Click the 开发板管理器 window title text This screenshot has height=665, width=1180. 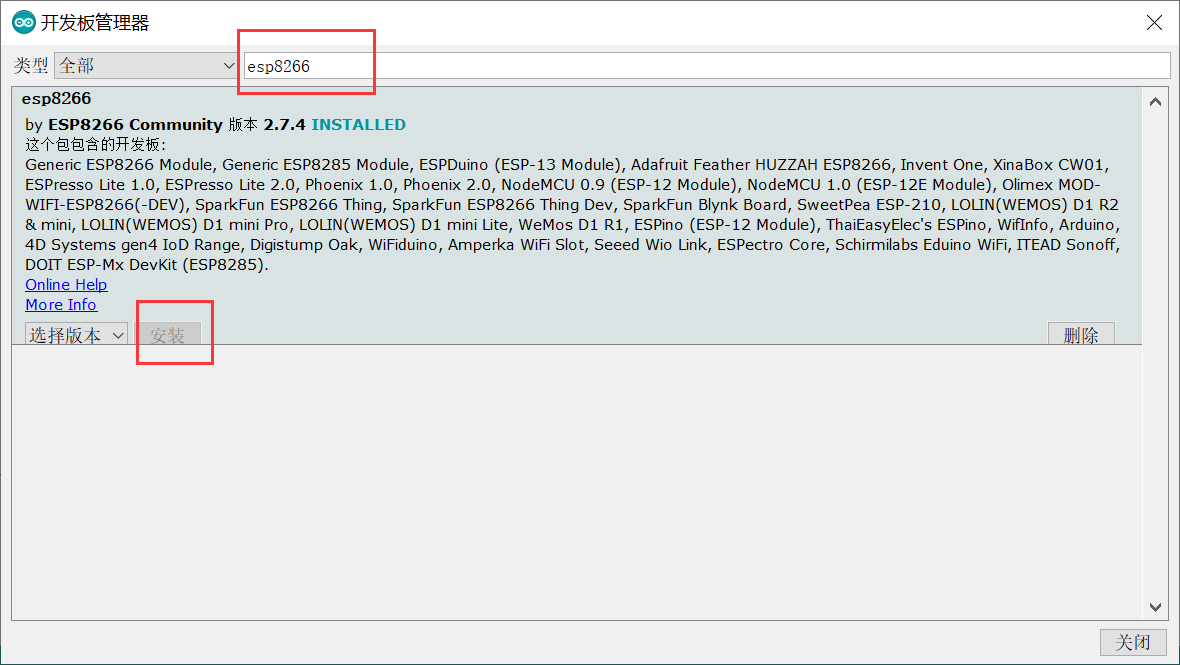(95, 23)
